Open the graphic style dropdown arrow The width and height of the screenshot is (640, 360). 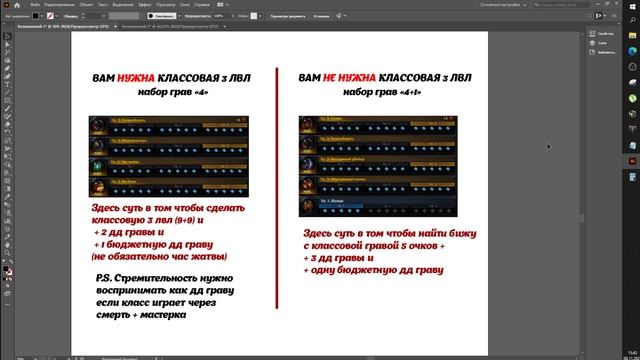pos(260,16)
